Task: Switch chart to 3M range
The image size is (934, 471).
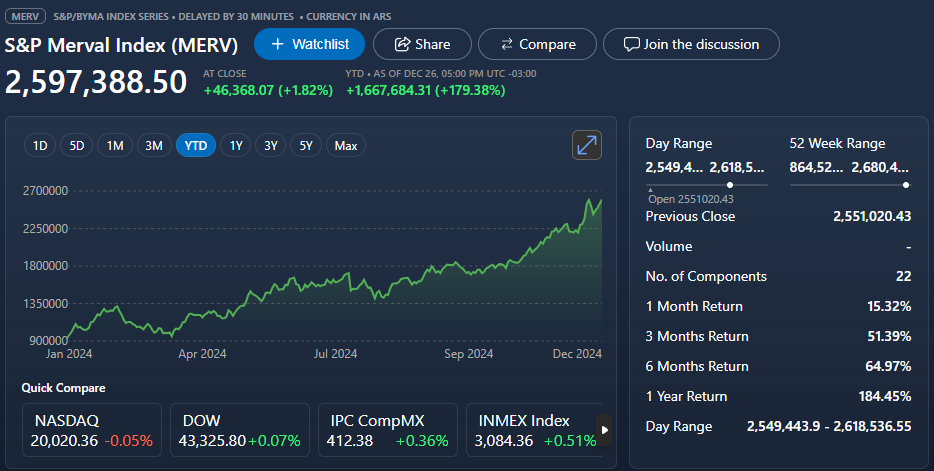Action: (154, 146)
